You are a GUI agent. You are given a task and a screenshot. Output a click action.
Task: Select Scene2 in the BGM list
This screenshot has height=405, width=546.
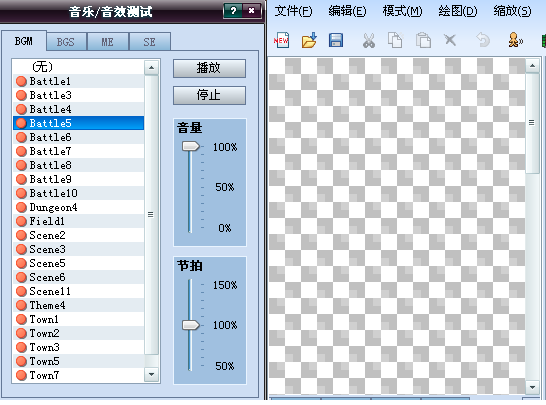click(78, 235)
